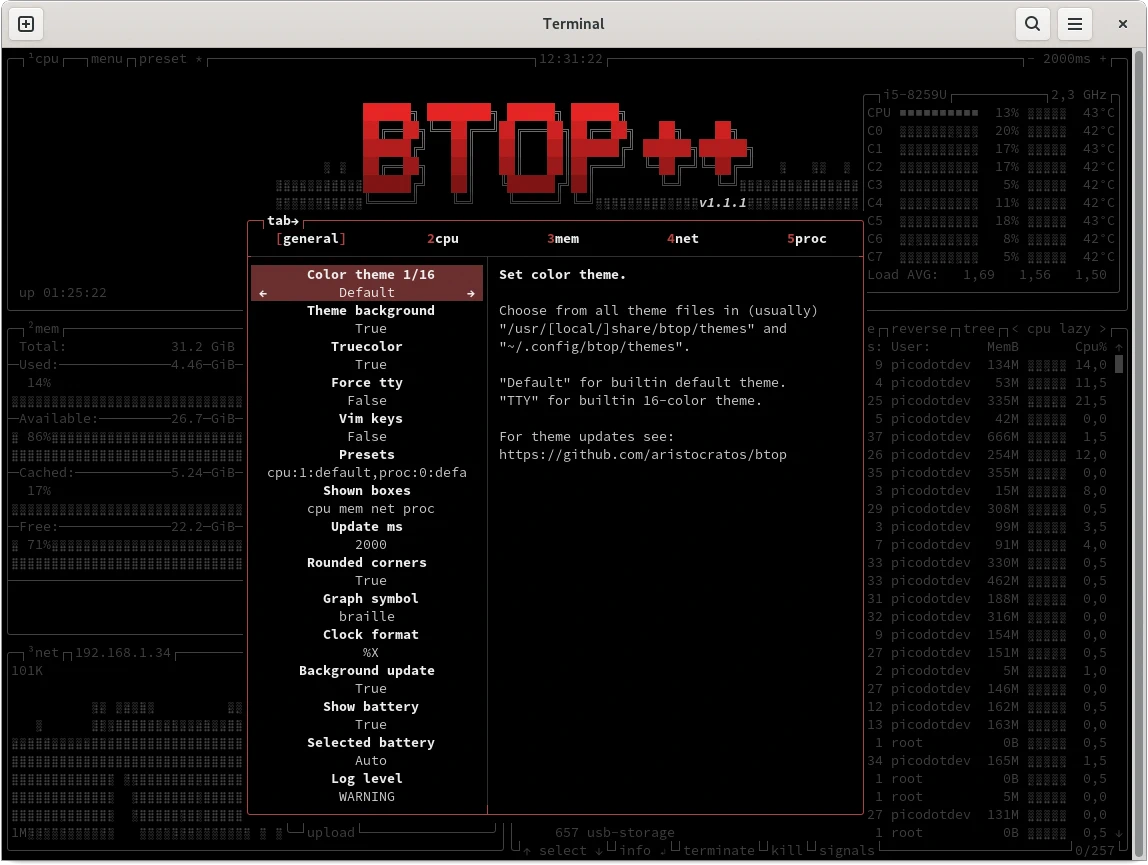The image size is (1148, 865).
Task: Open a new terminal tab with plus icon
Action: 26,24
